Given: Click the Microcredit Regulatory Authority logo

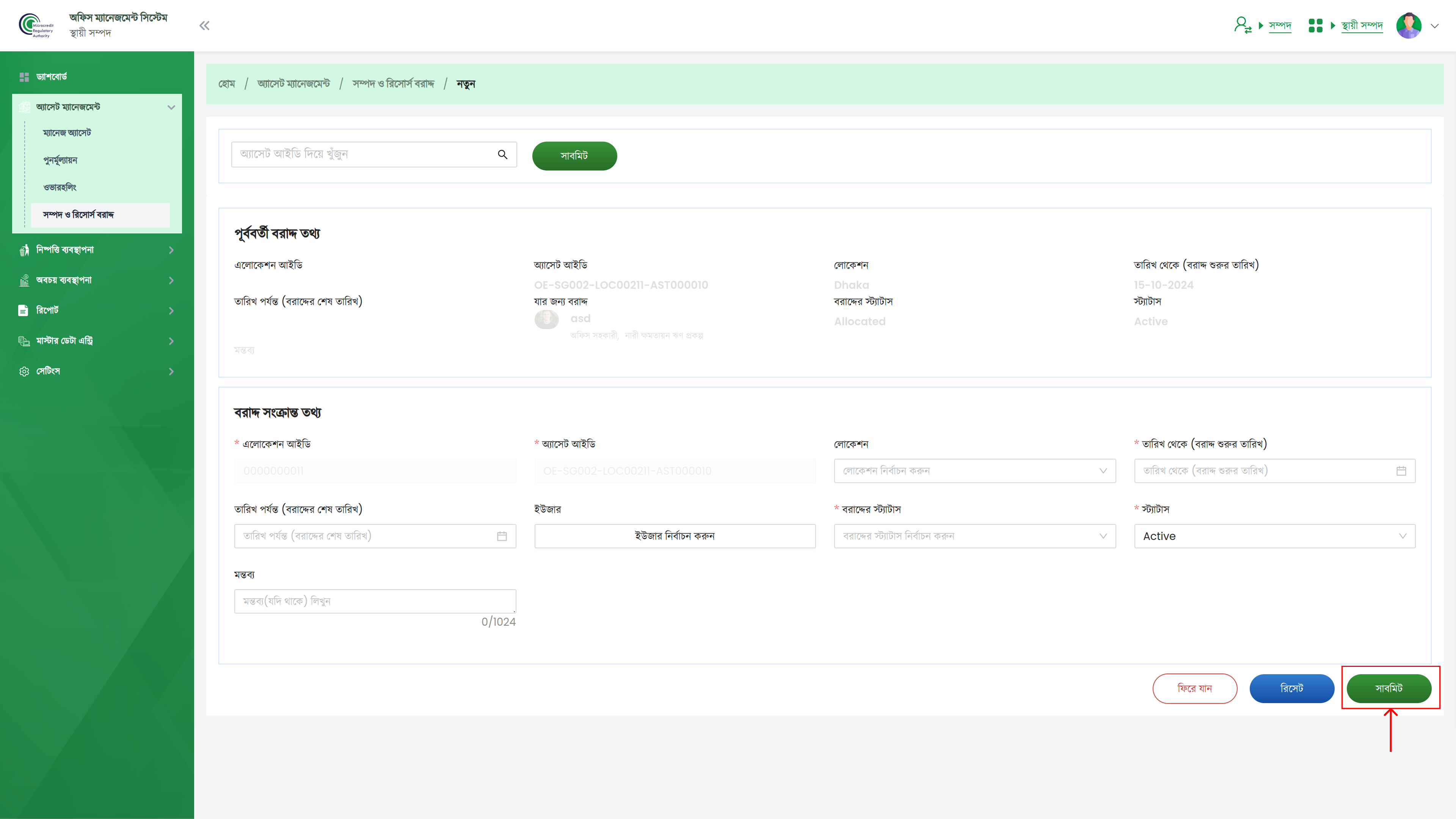Looking at the screenshot, I should [36, 25].
